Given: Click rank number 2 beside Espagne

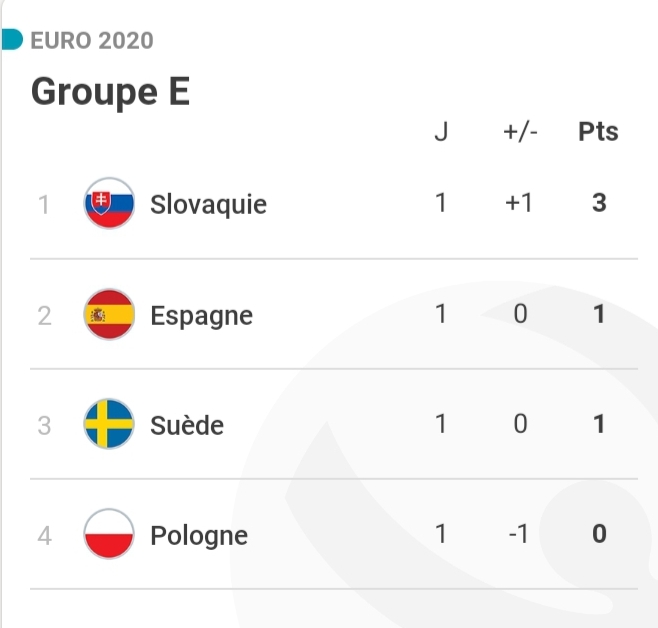Looking at the screenshot, I should pos(44,316).
